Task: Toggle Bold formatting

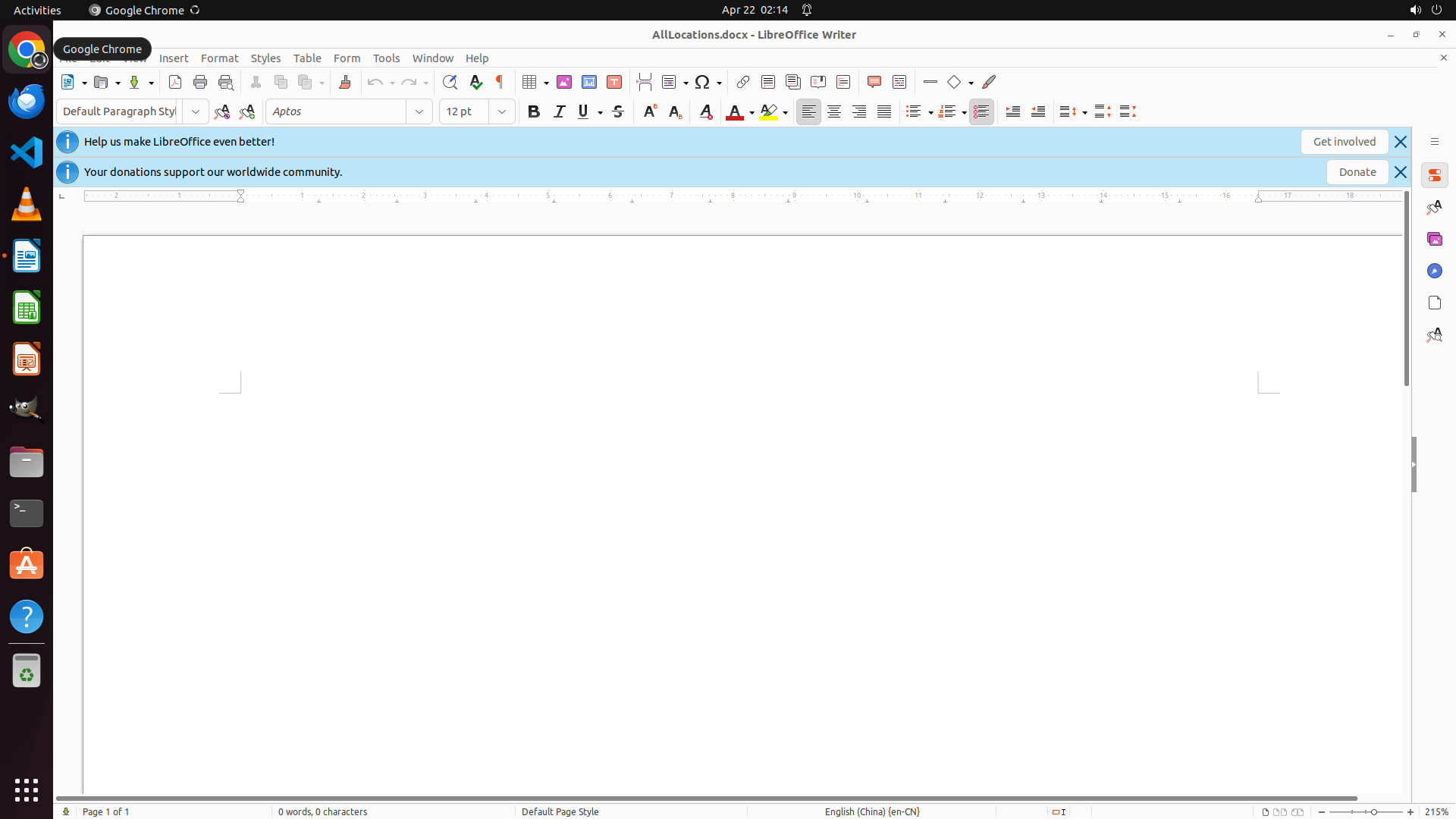Action: tap(534, 111)
